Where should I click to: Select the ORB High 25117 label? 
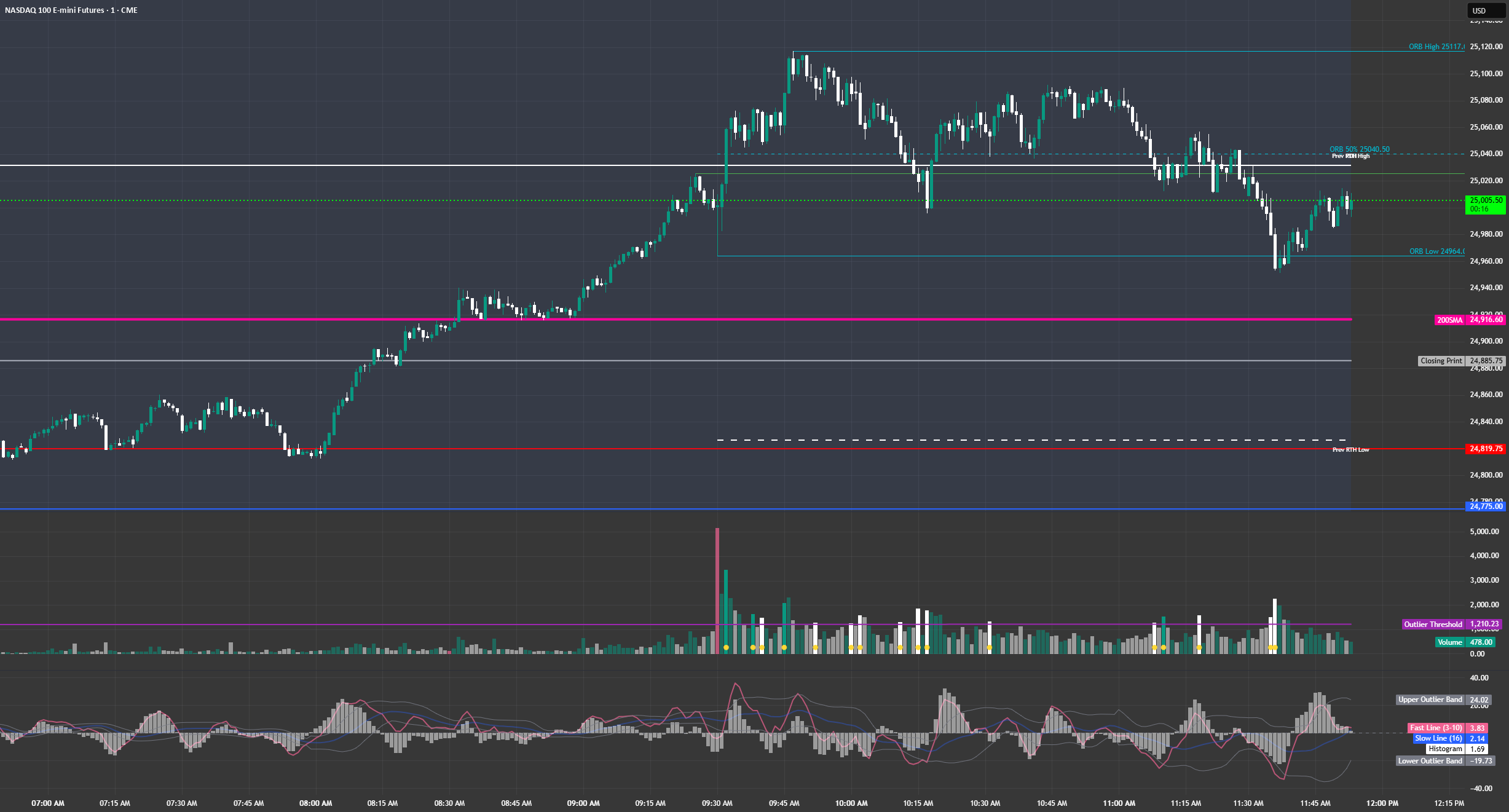pos(1436,47)
